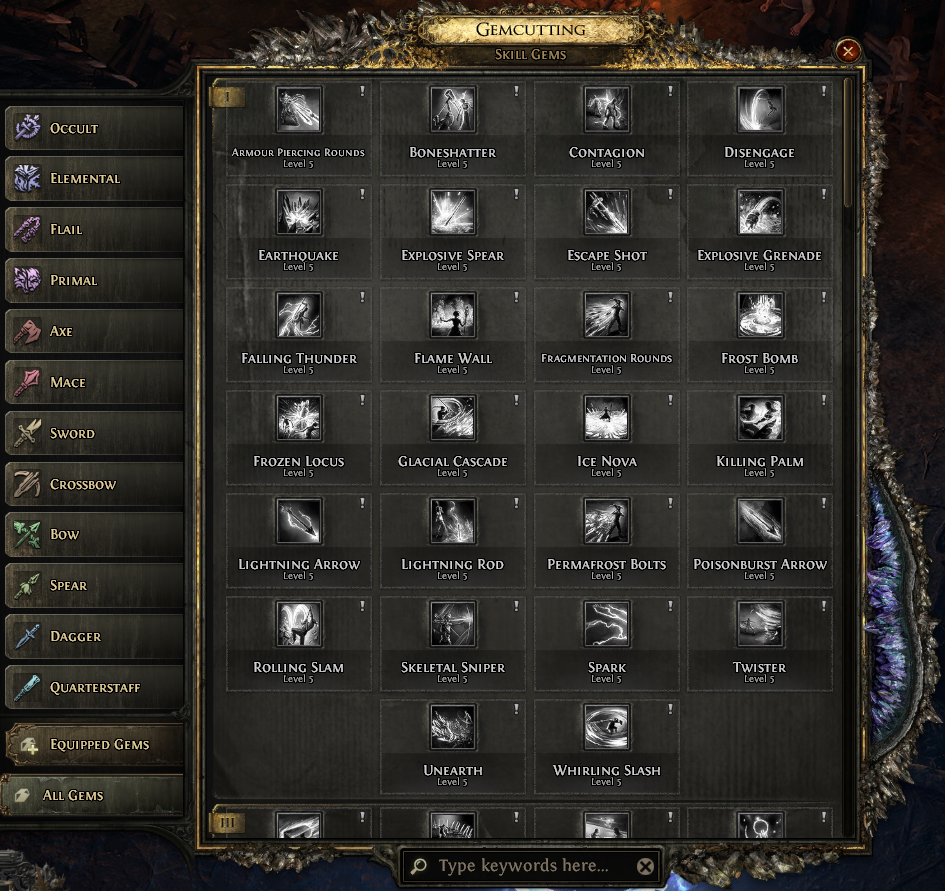Clear the keyword search box
Screen dimensions: 945x891
click(x=645, y=867)
